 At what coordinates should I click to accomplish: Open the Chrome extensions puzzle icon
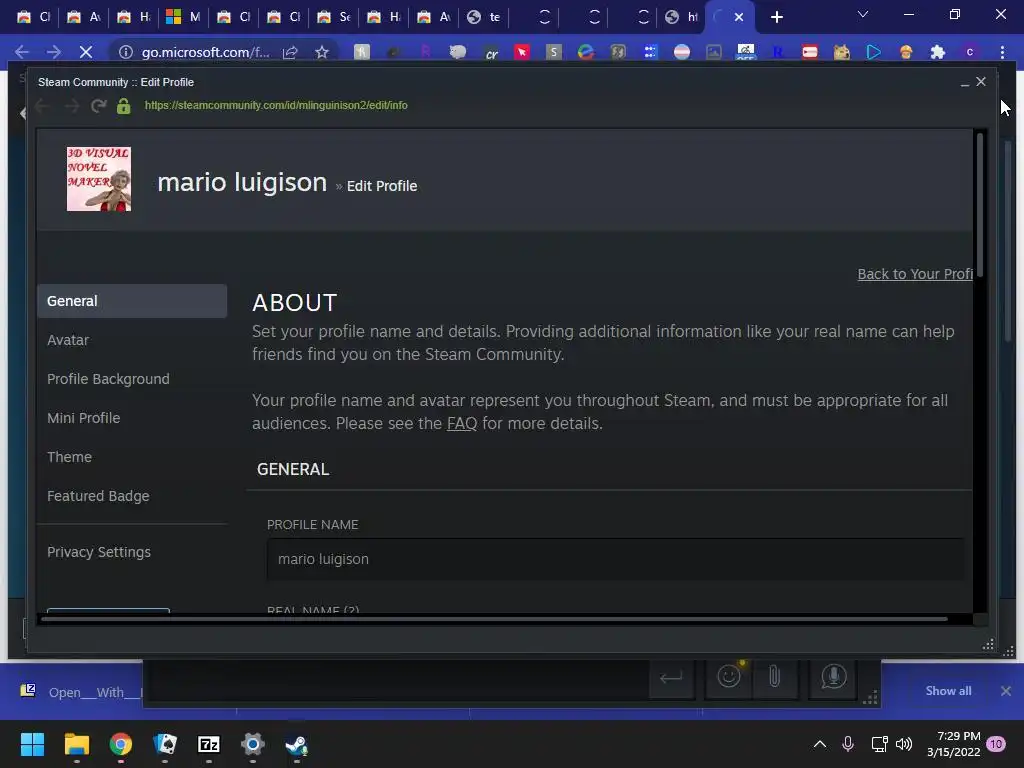click(x=937, y=52)
